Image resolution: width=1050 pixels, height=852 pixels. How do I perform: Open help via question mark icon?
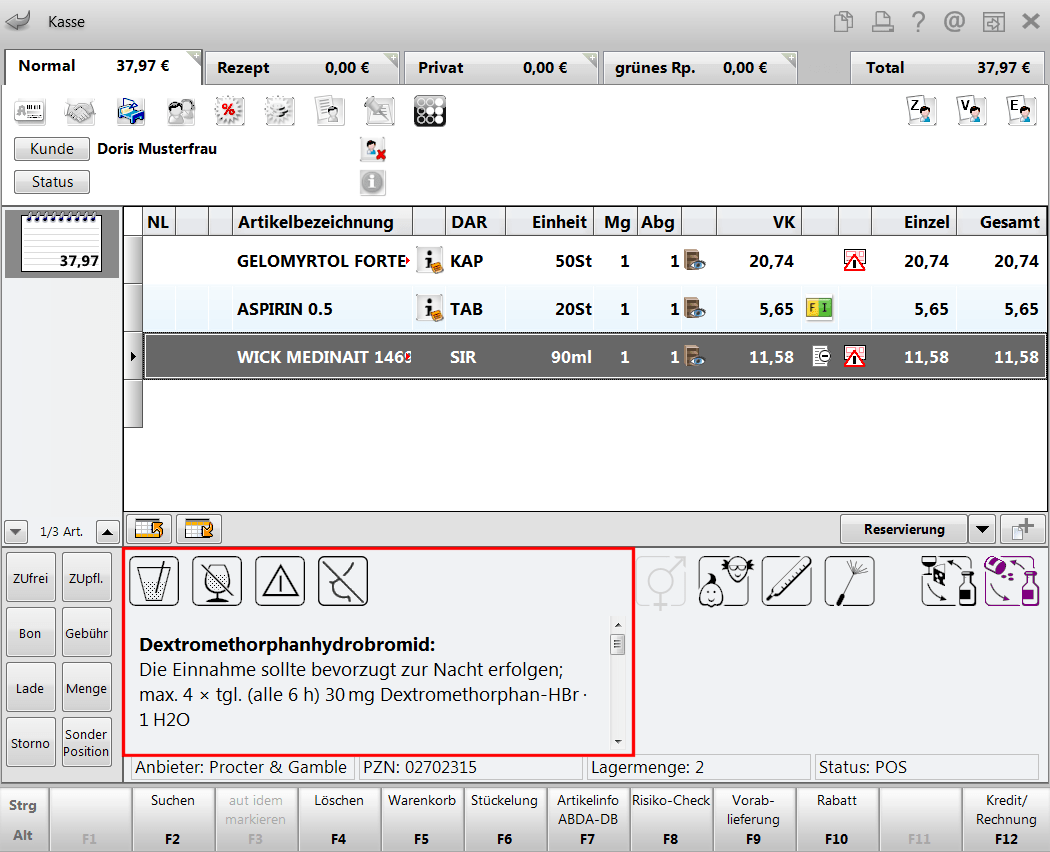(918, 21)
